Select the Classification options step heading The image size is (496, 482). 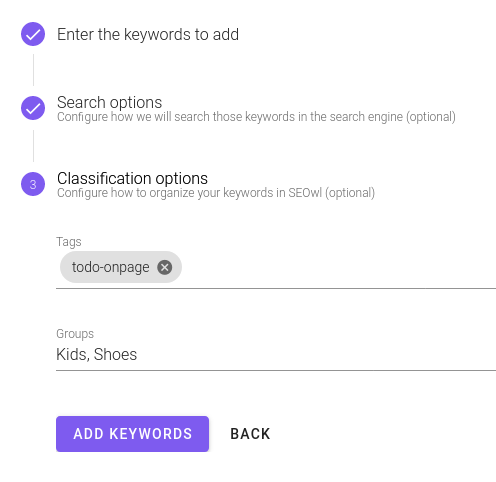coord(132,178)
